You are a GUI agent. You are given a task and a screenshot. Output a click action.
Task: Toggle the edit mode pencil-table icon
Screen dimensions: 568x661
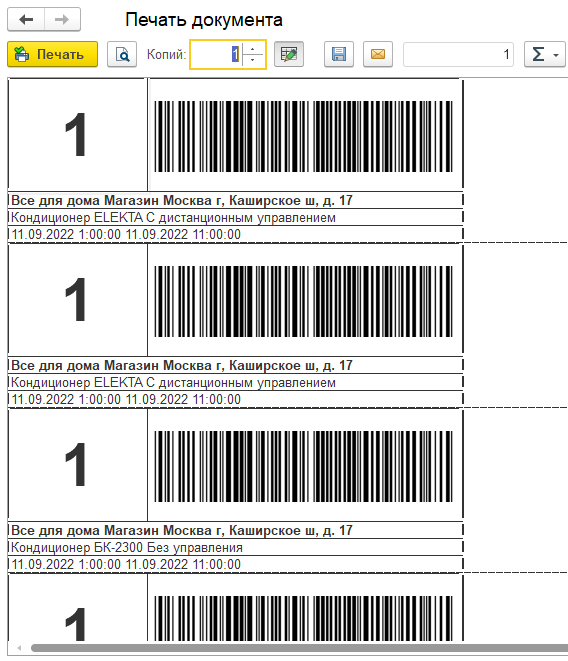tap(289, 54)
